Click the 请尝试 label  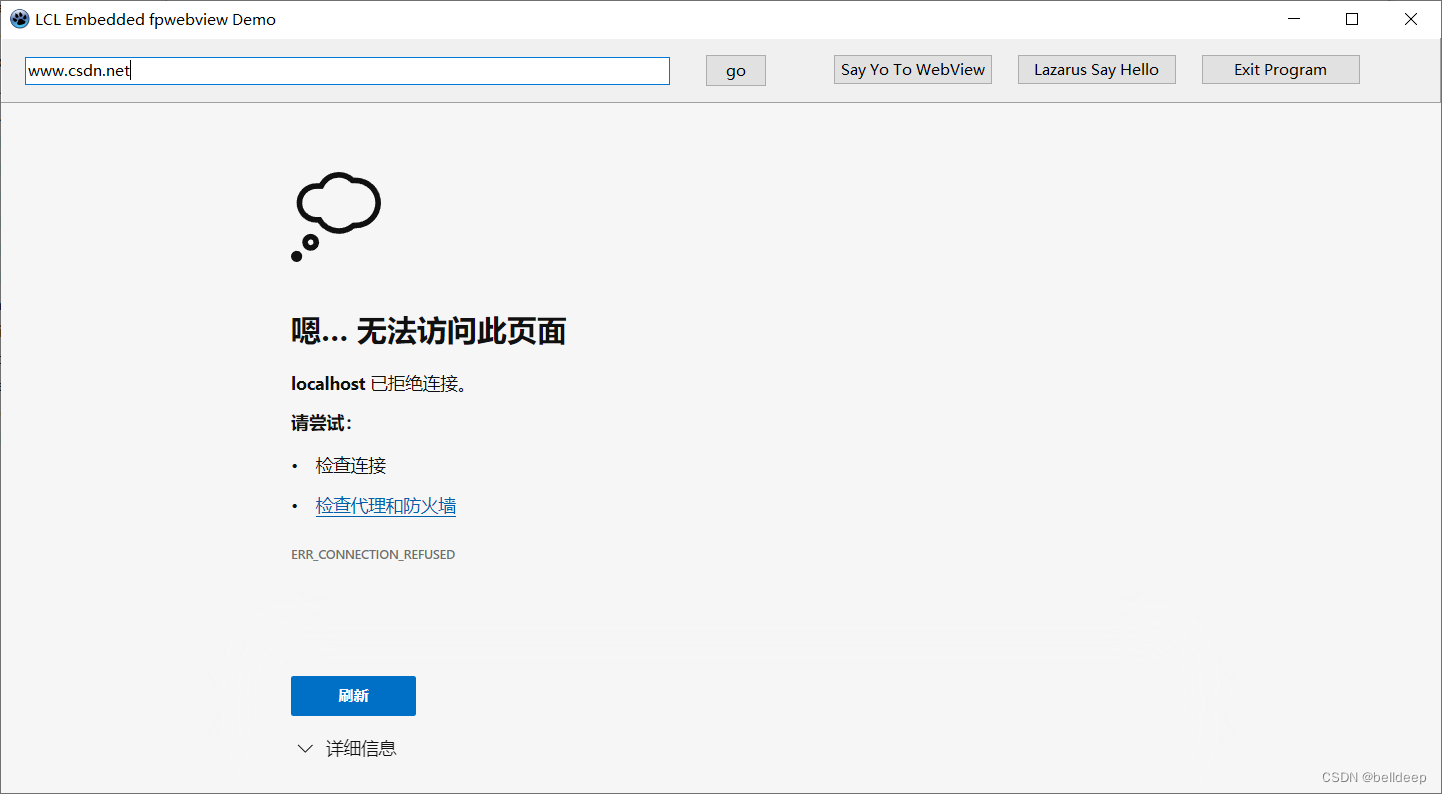click(321, 424)
